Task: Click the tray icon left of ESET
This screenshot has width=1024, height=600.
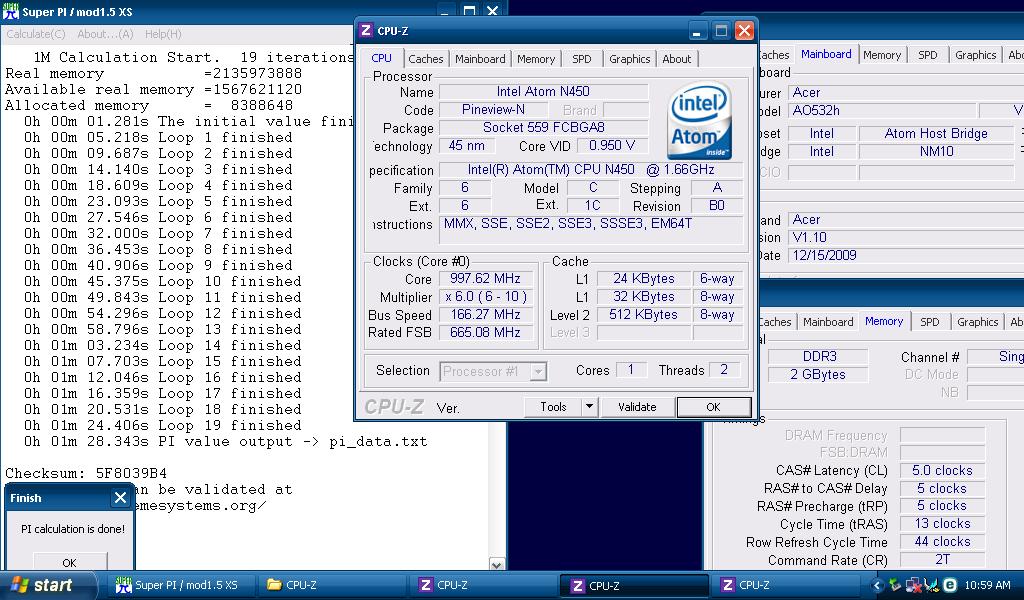Action: click(932, 585)
